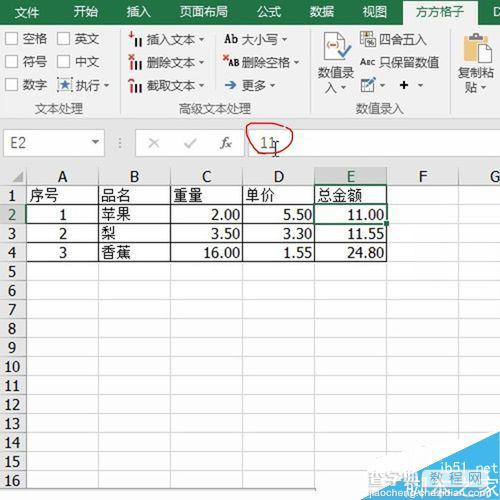500x500 pixels.
Task: Switch to the 开始 tab
Action: click(x=86, y=12)
